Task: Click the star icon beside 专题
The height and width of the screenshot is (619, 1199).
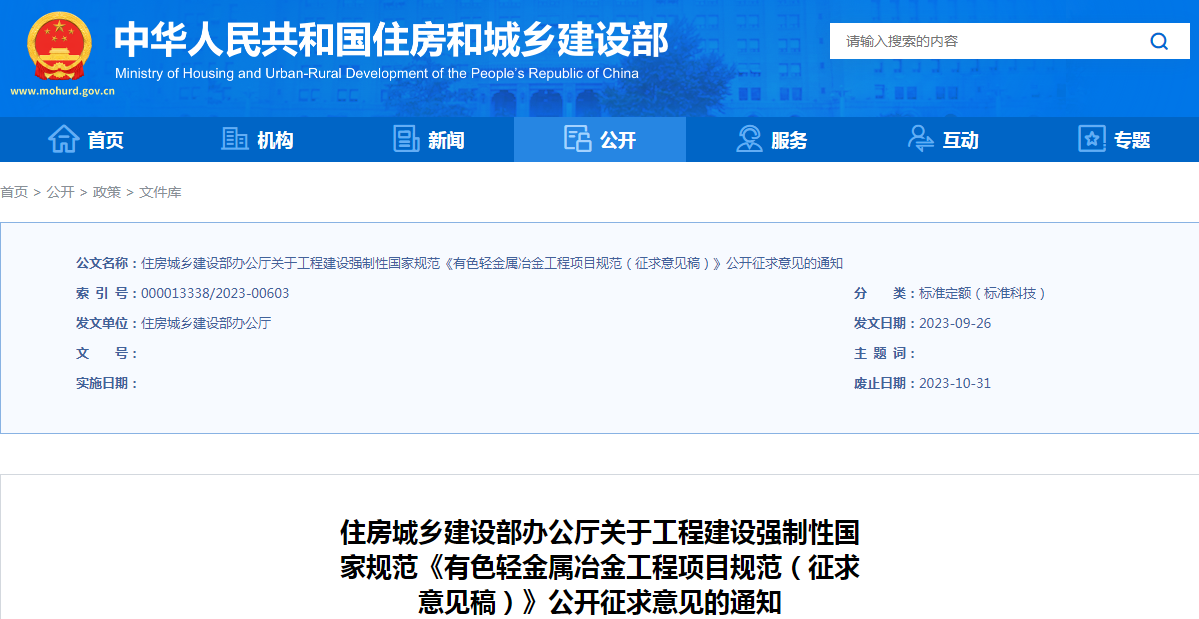Action: point(1092,140)
